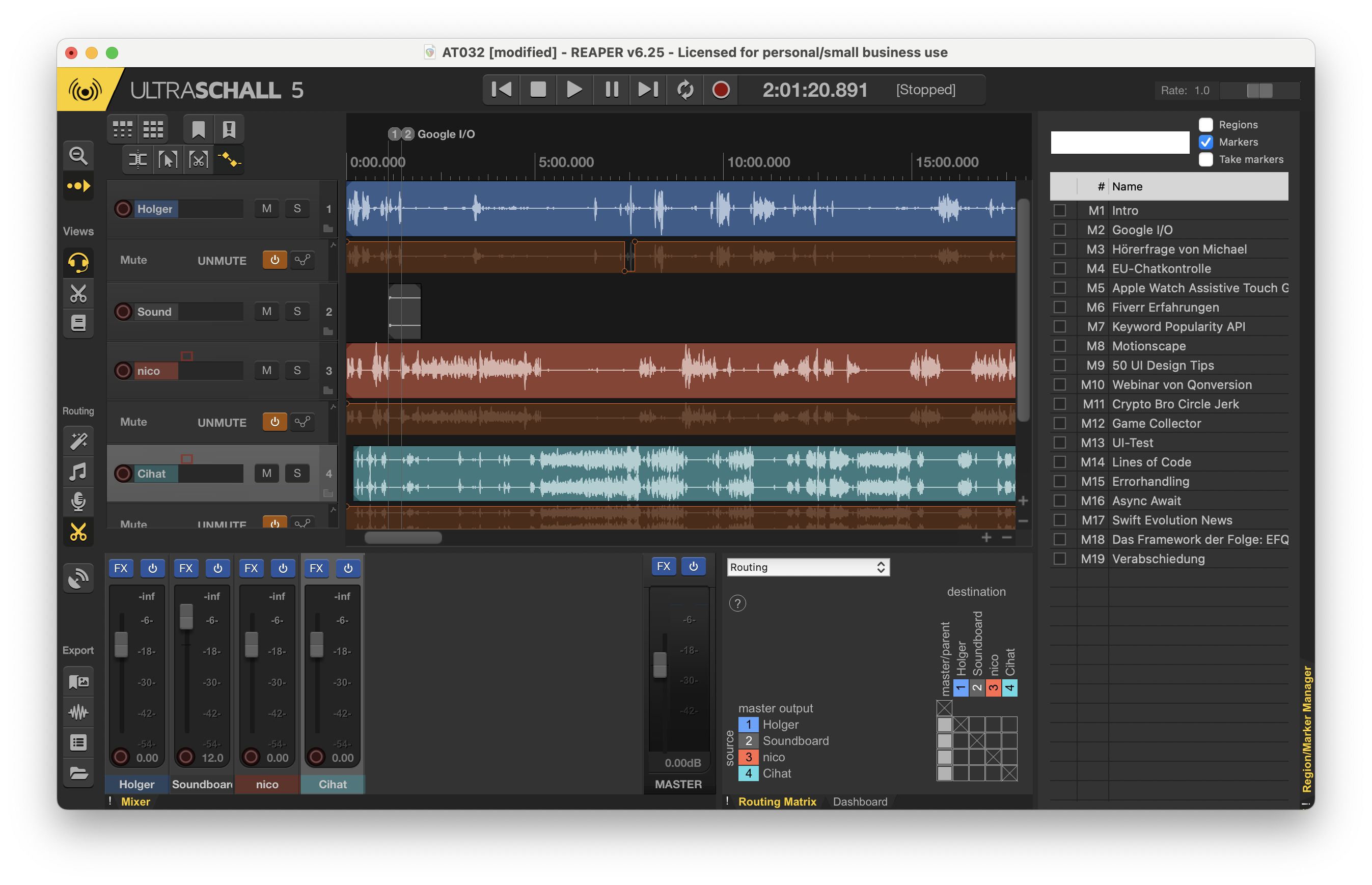Click the yellow scissors sidebar icon

pos(78,532)
